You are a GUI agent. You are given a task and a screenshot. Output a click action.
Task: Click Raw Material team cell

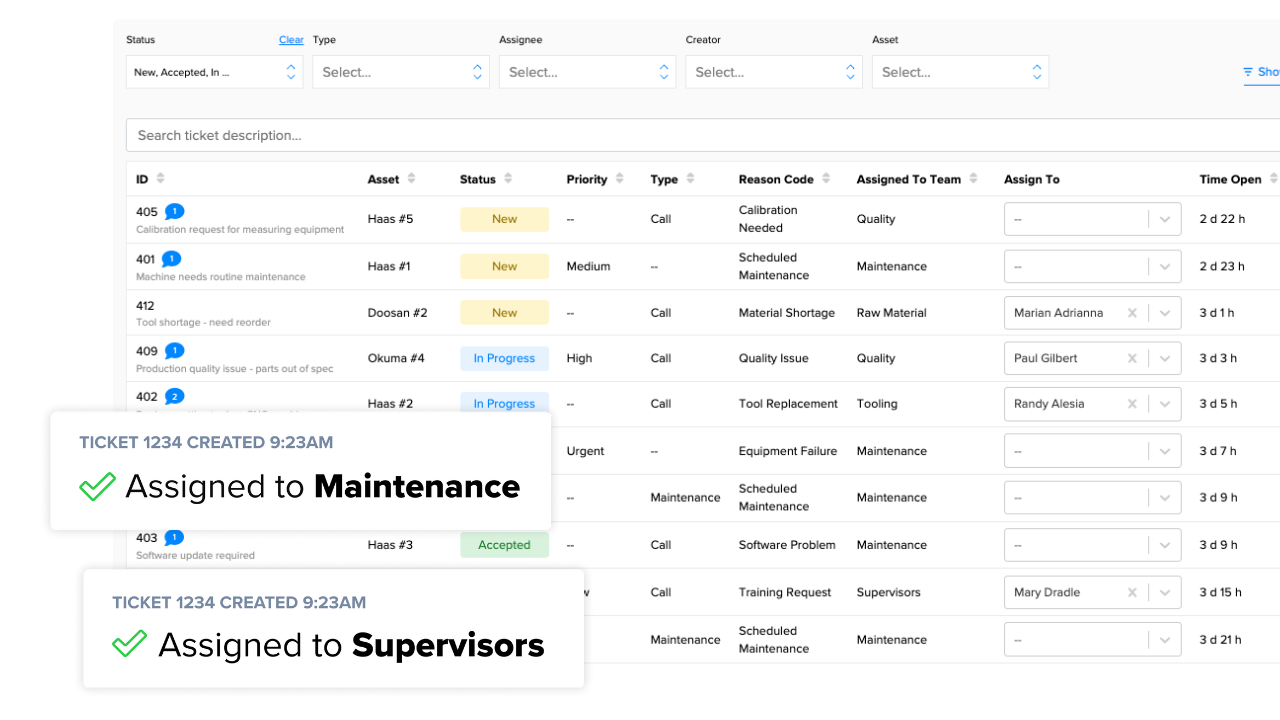(x=892, y=313)
